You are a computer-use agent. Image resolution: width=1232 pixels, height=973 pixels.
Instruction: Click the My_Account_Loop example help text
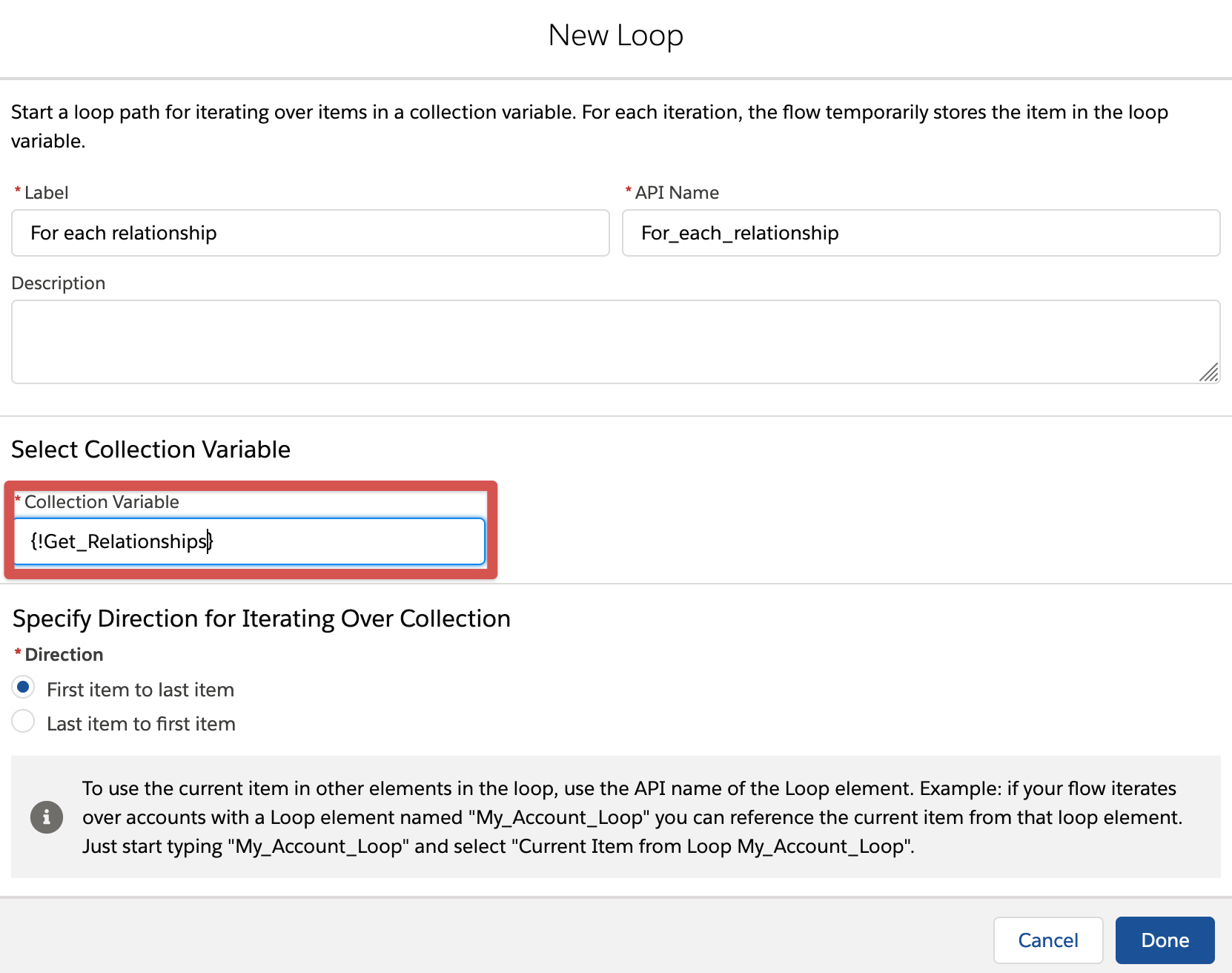(x=630, y=817)
